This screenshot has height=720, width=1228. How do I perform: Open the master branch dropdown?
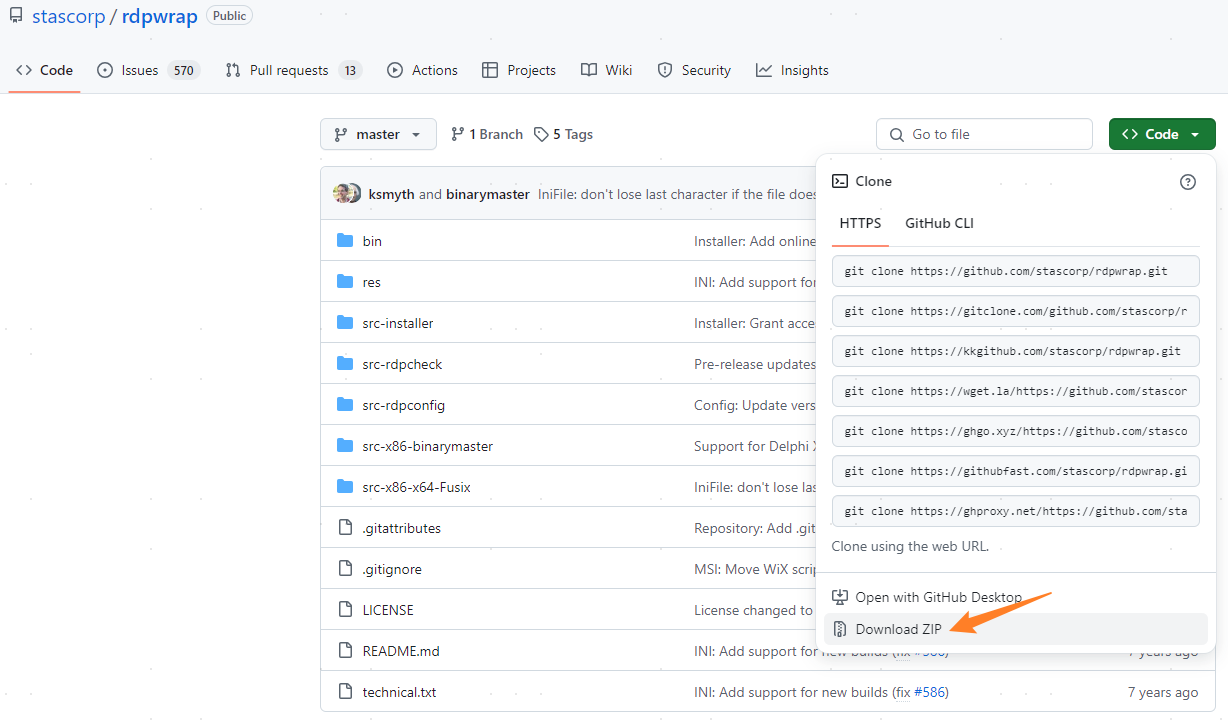pyautogui.click(x=378, y=134)
